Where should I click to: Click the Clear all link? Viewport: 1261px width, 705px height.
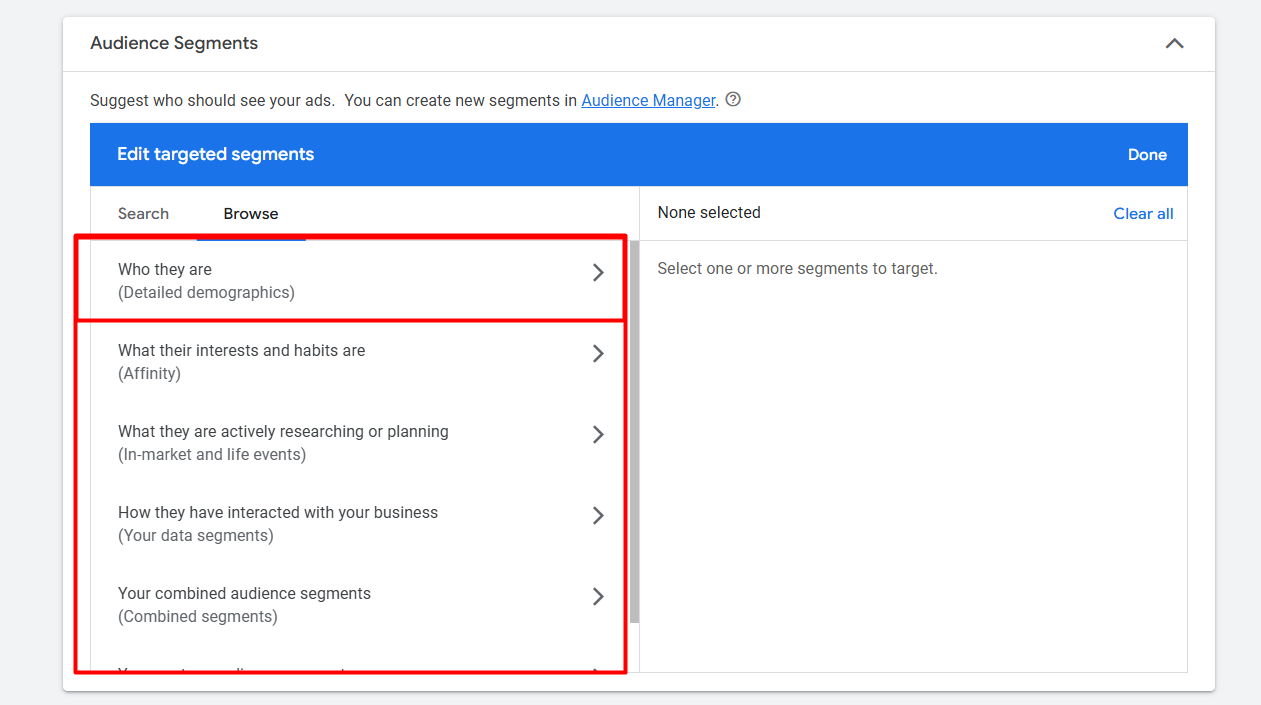click(x=1143, y=214)
